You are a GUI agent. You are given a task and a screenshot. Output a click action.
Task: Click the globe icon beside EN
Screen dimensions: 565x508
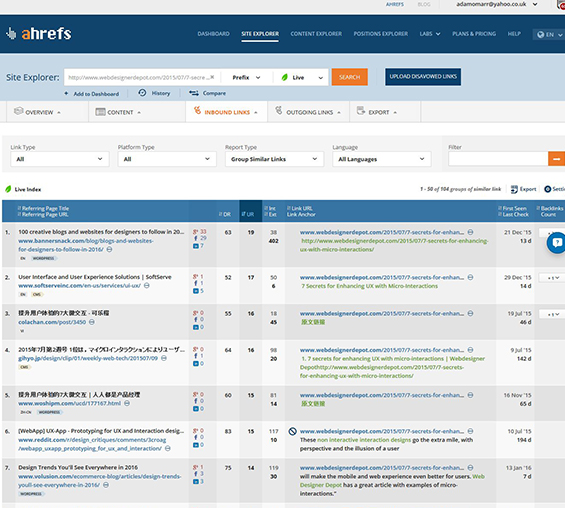pyautogui.click(x=540, y=35)
